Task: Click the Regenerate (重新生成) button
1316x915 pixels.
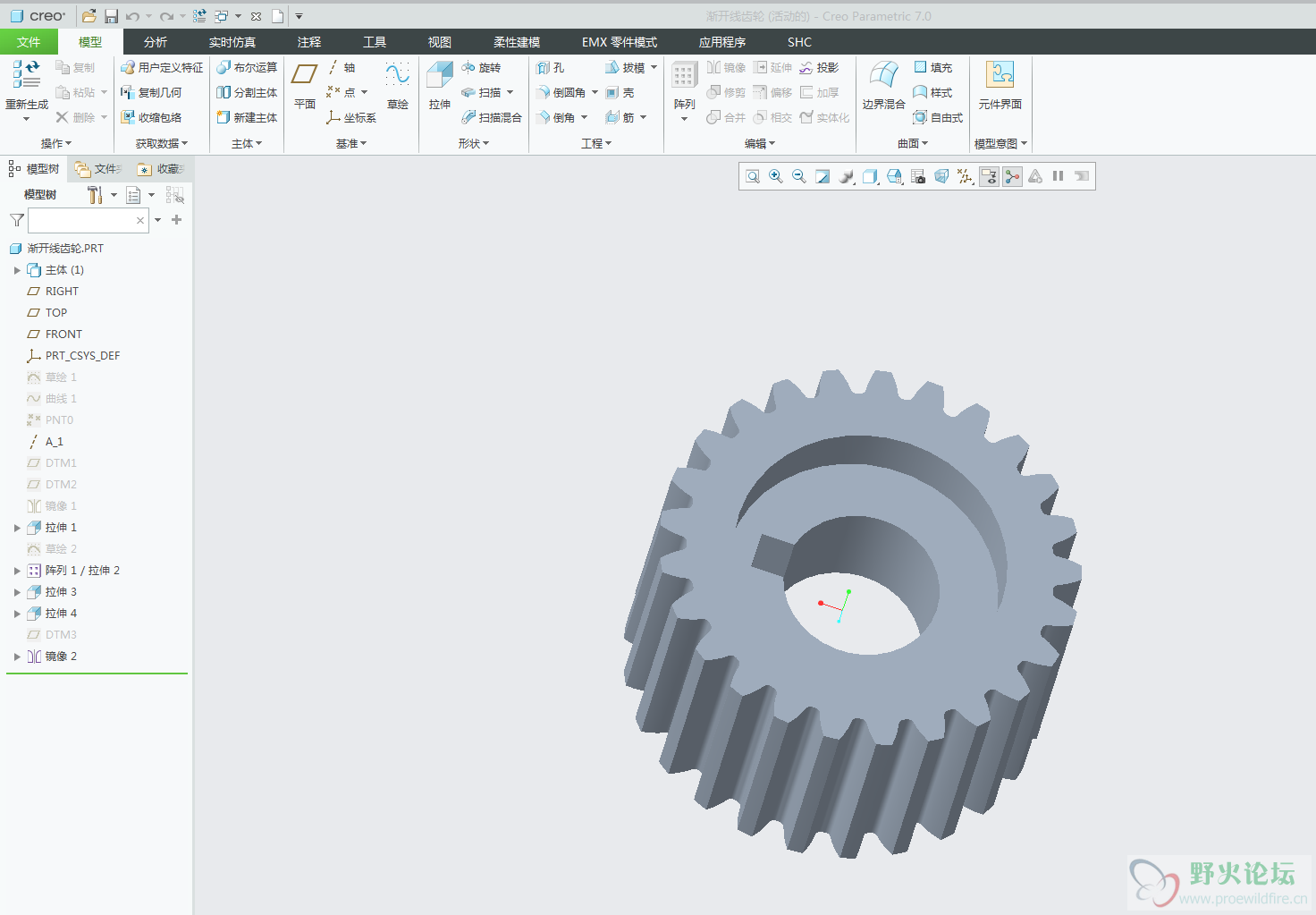Action: [27, 91]
